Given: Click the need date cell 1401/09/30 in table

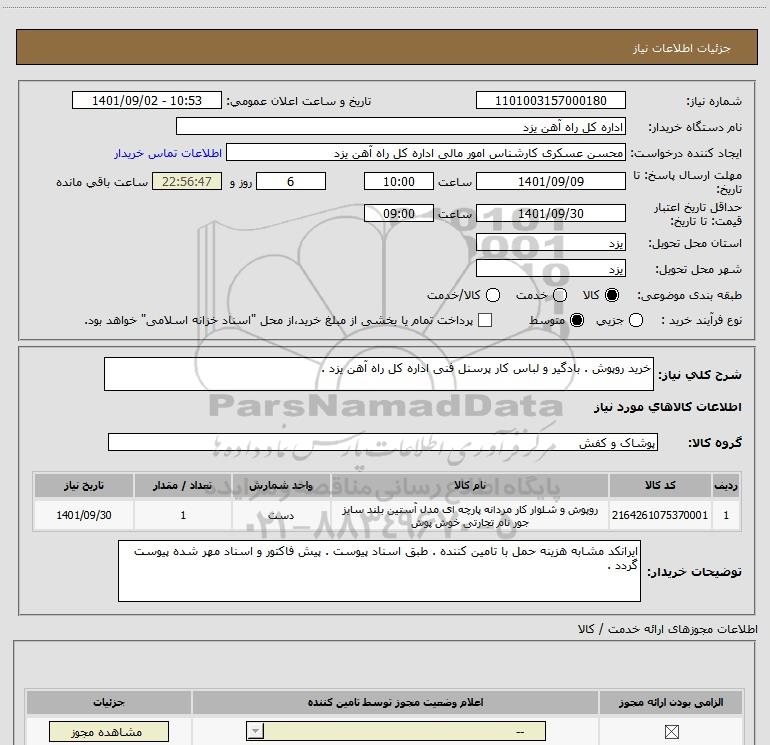Looking at the screenshot, I should click(x=83, y=515).
